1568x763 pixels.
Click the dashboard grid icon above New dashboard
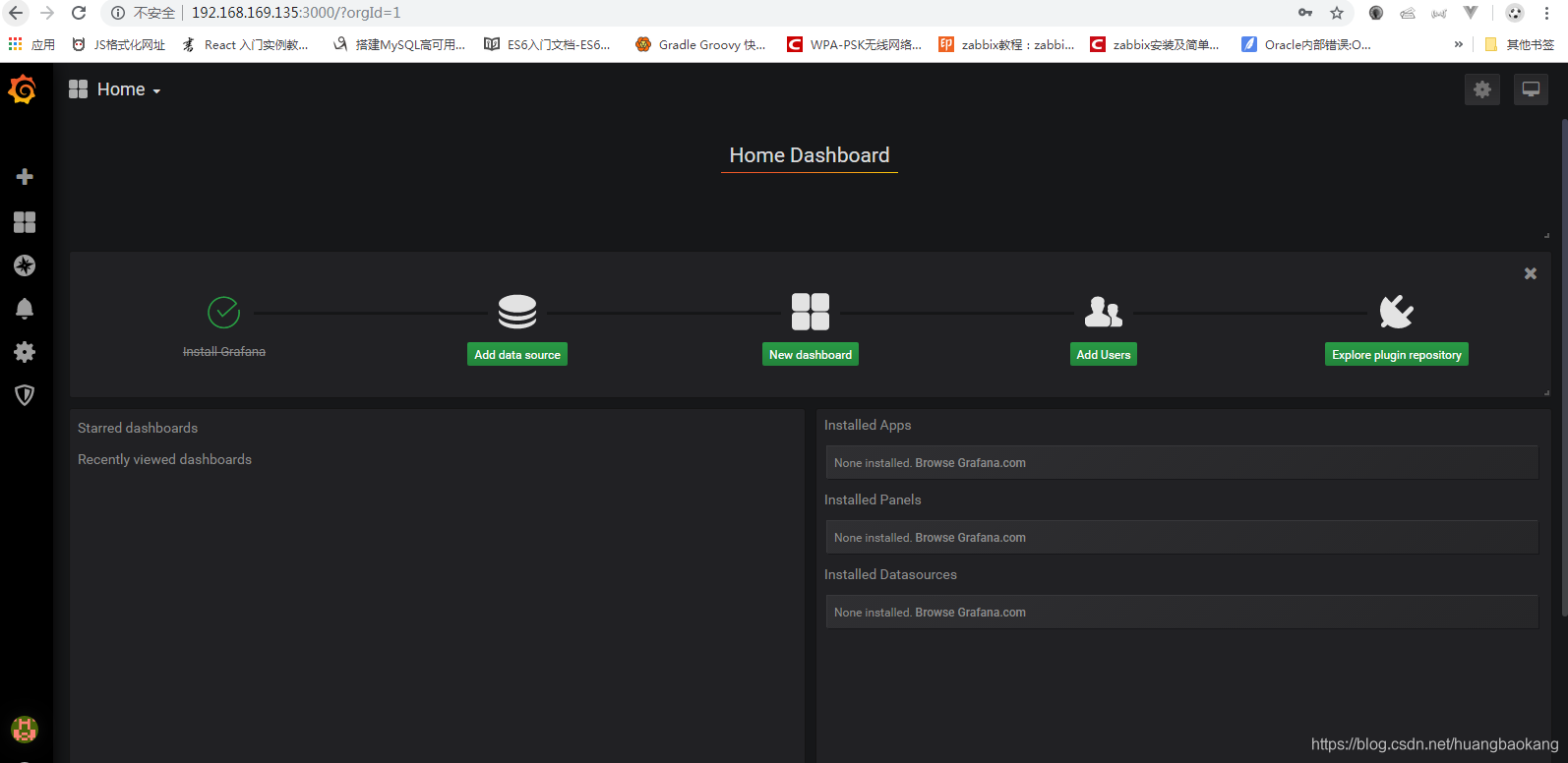(x=811, y=312)
